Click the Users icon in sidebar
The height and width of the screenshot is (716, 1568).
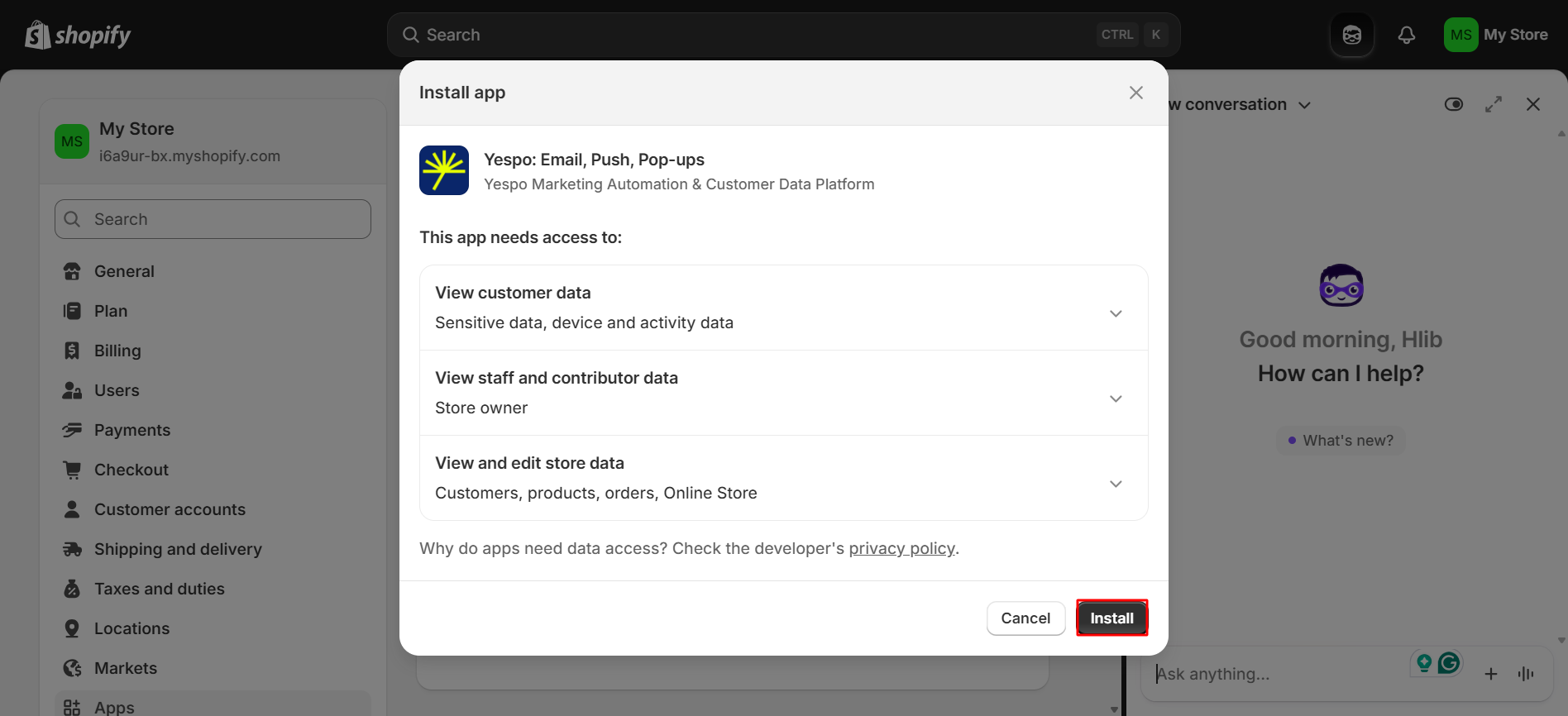click(72, 390)
